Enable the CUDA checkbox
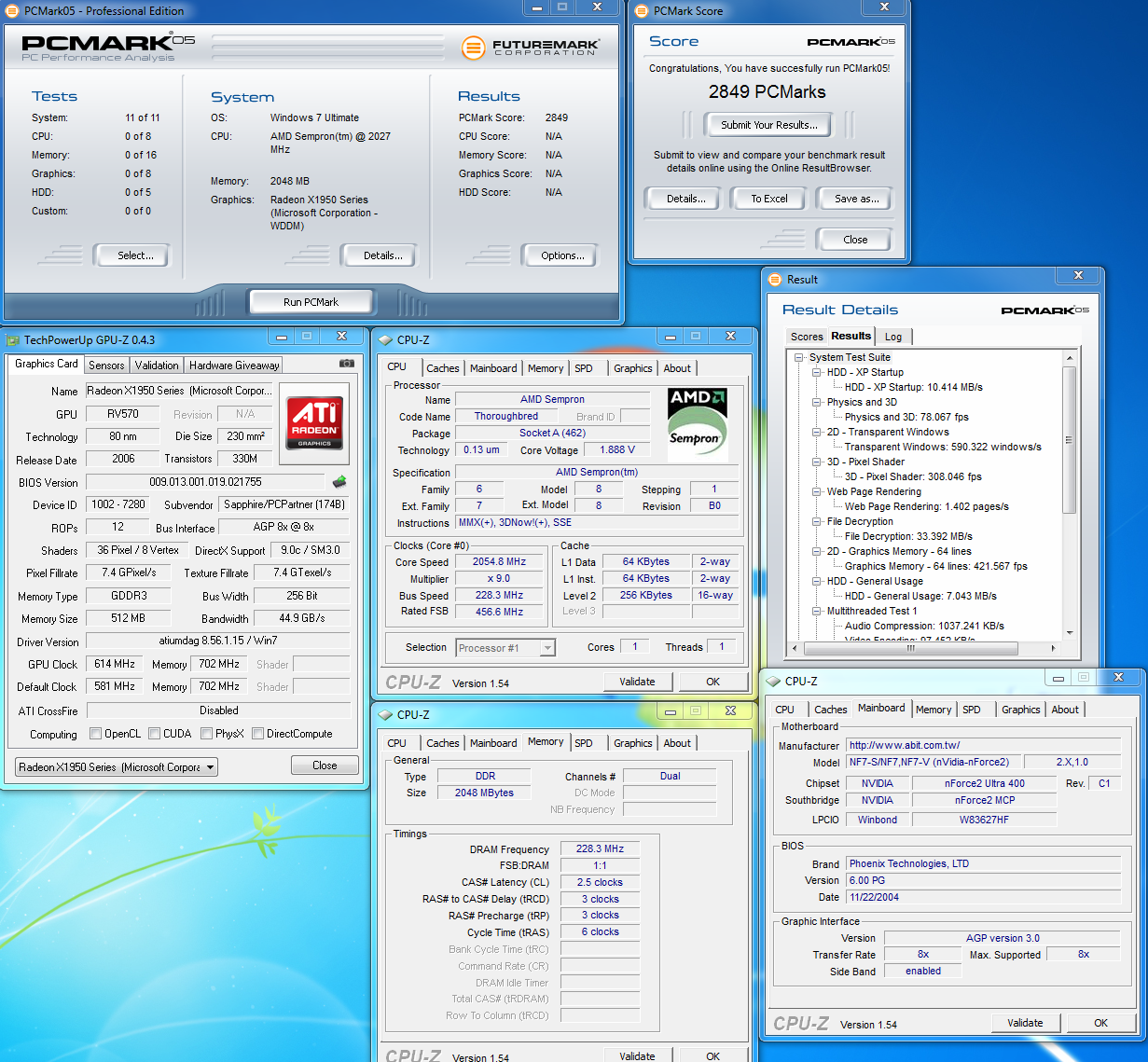 coord(154,734)
